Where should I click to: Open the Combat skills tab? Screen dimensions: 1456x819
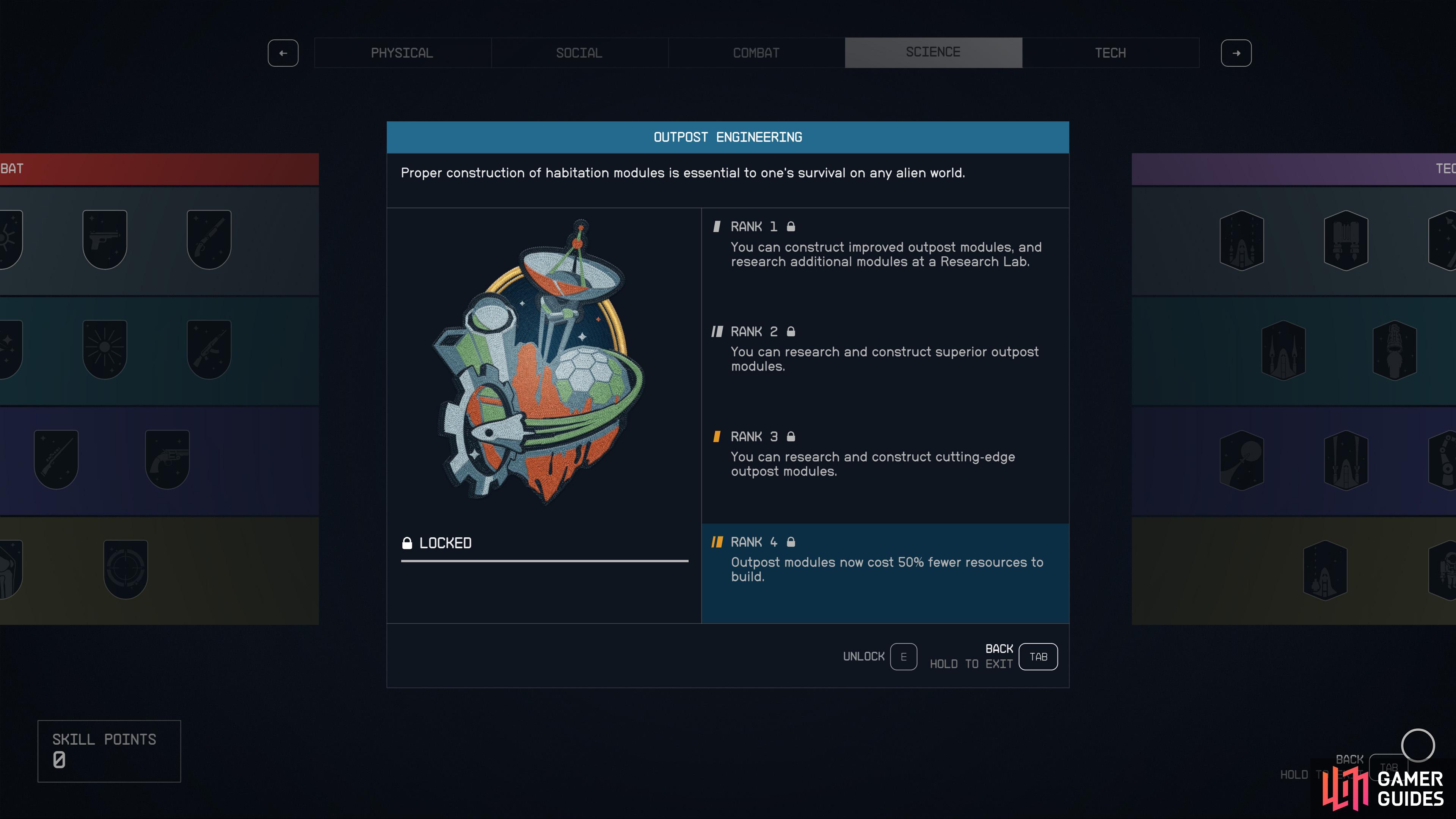(756, 53)
